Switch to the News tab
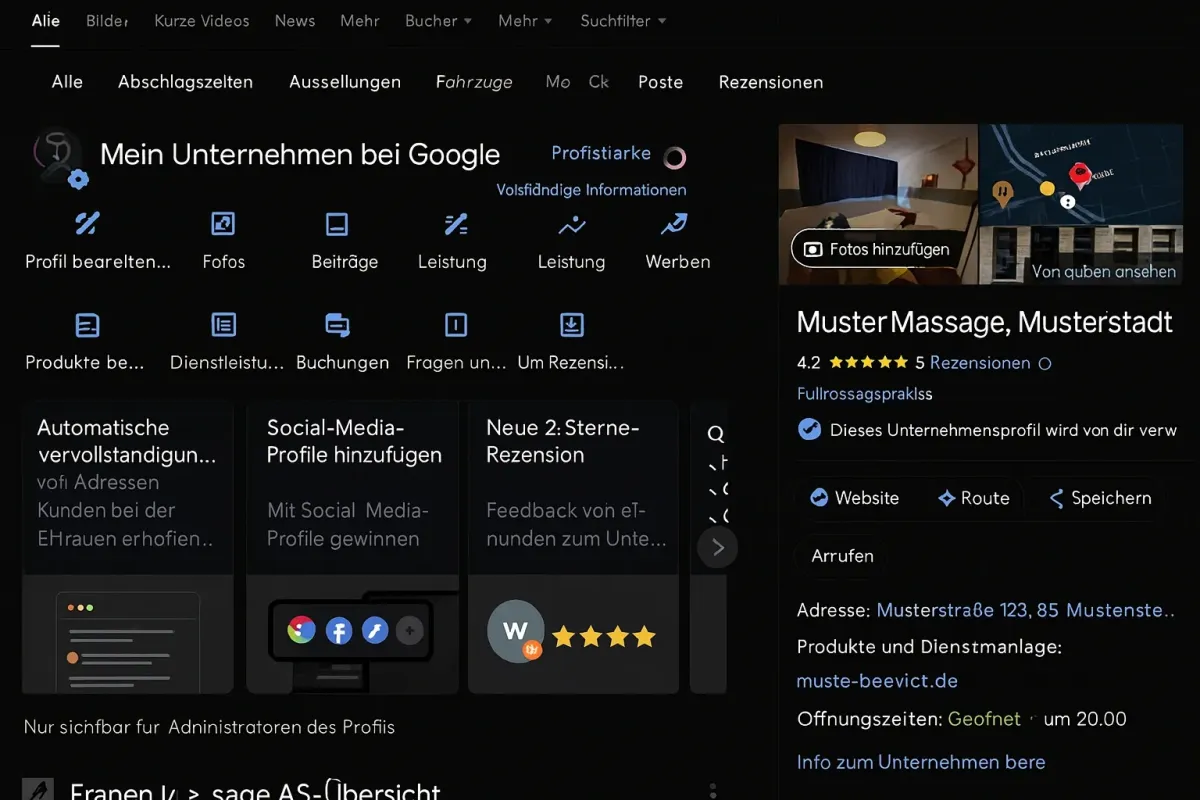The height and width of the screenshot is (800, 1200). pyautogui.click(x=295, y=20)
